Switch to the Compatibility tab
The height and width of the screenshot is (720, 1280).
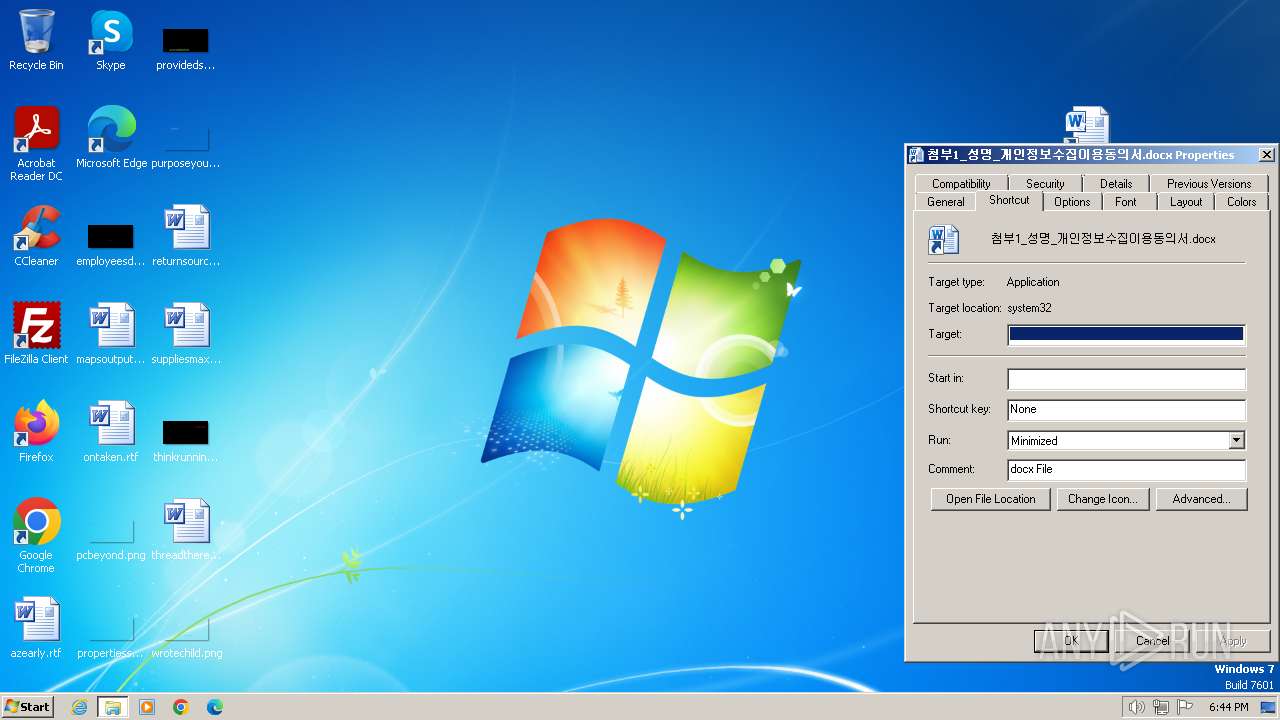pyautogui.click(x=961, y=183)
